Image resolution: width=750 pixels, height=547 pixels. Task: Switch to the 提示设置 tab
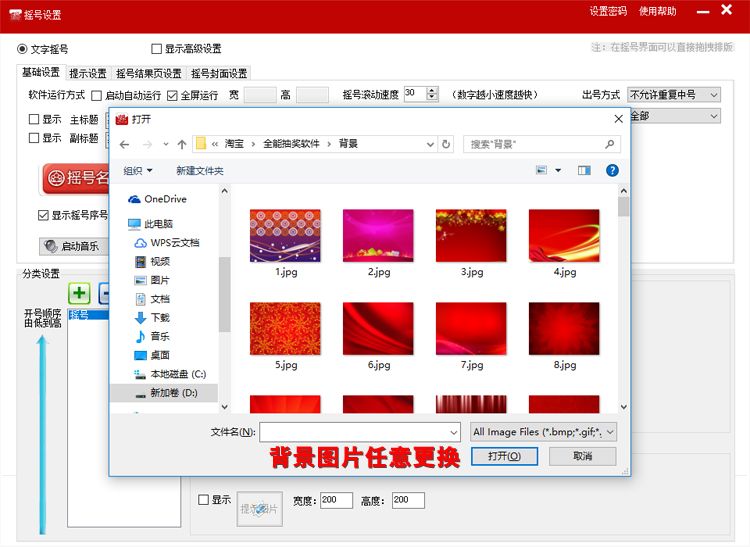coord(88,73)
